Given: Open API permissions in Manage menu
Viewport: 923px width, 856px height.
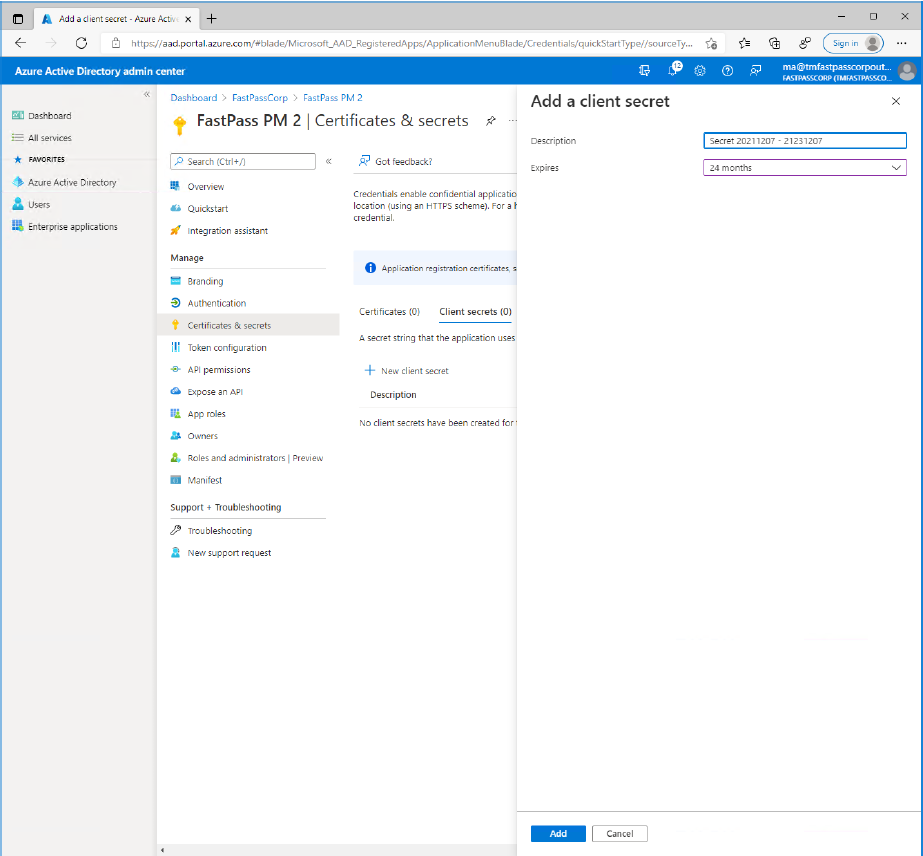Looking at the screenshot, I should pyautogui.click(x=219, y=370).
